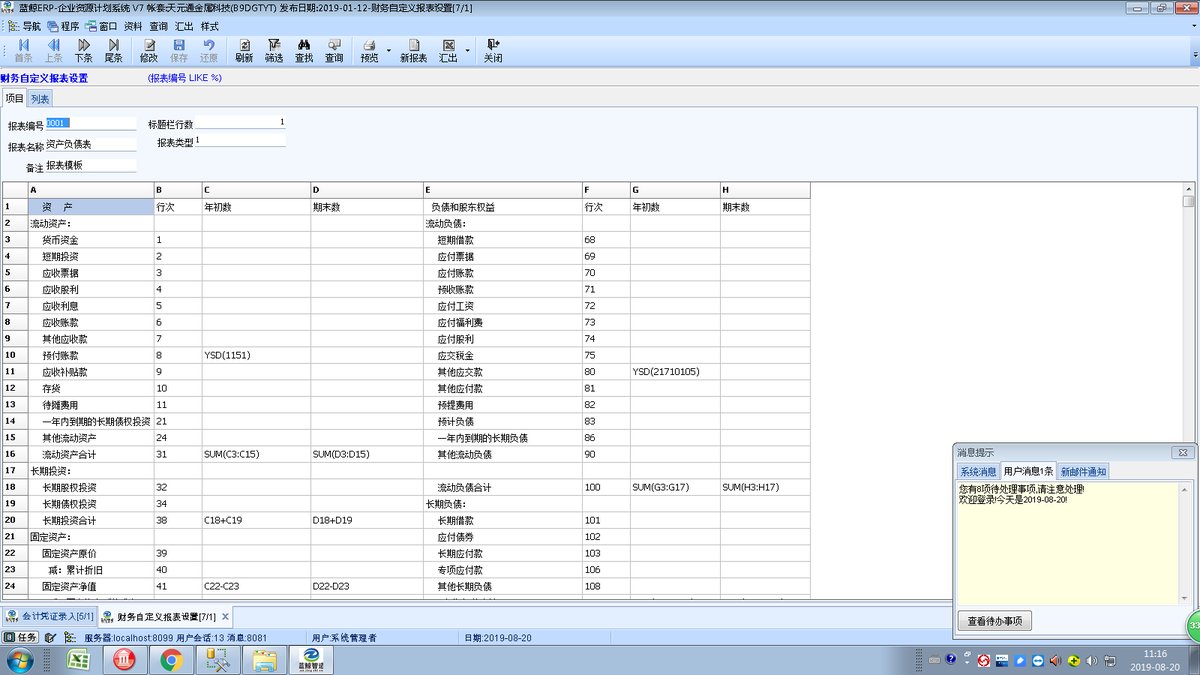Click the 查看待办事项 button
The height and width of the screenshot is (675, 1200).
click(995, 621)
